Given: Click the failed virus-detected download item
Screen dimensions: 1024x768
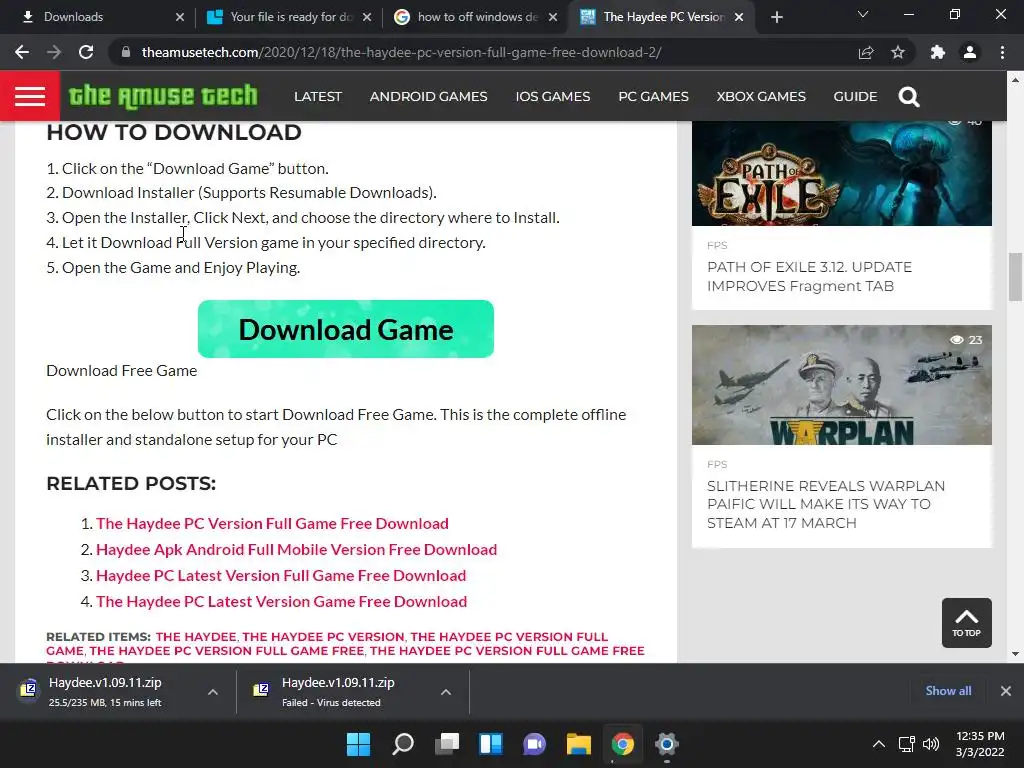Looking at the screenshot, I should [x=338, y=692].
